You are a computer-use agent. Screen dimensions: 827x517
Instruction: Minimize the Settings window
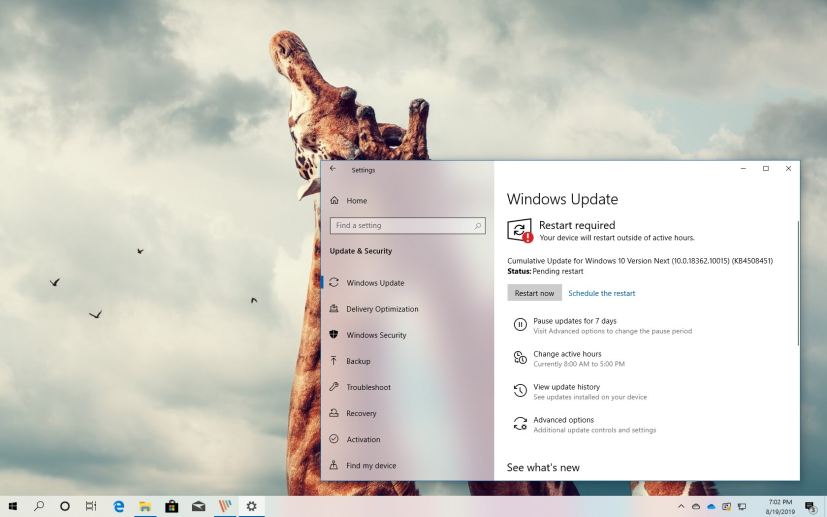click(x=743, y=169)
